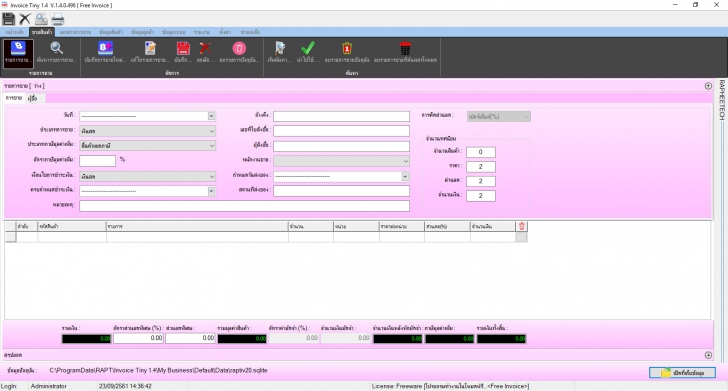Click the รายการ column header in grid
The height and width of the screenshot is (391, 728).
(197, 226)
